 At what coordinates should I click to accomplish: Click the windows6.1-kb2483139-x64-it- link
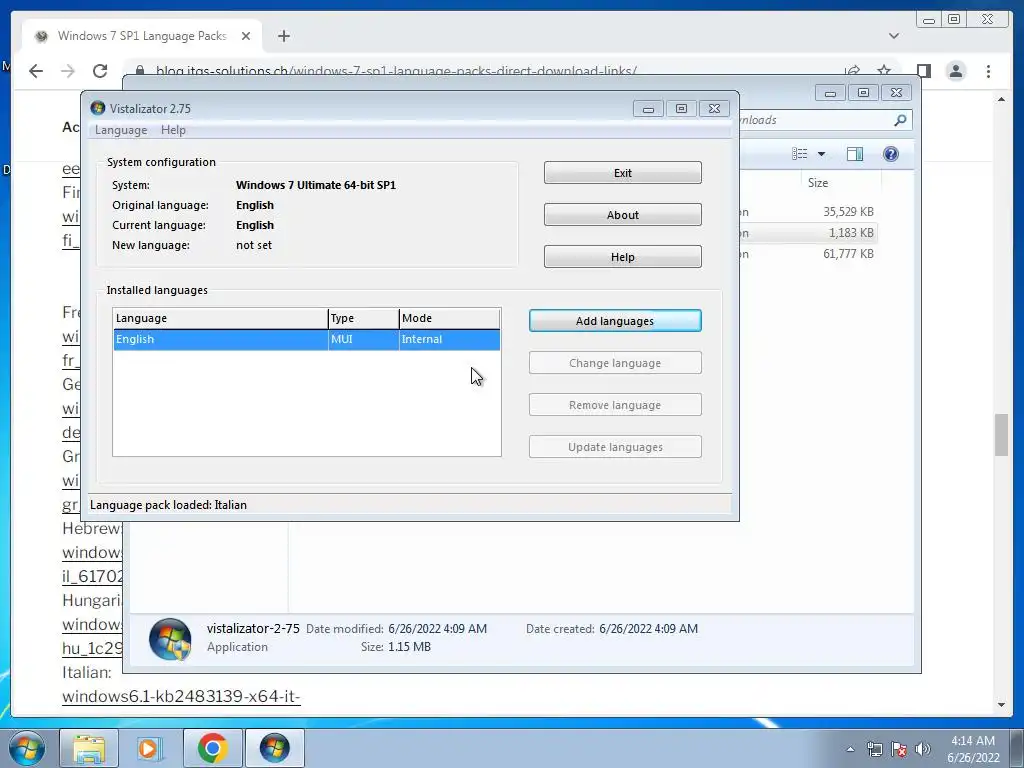tap(181, 696)
